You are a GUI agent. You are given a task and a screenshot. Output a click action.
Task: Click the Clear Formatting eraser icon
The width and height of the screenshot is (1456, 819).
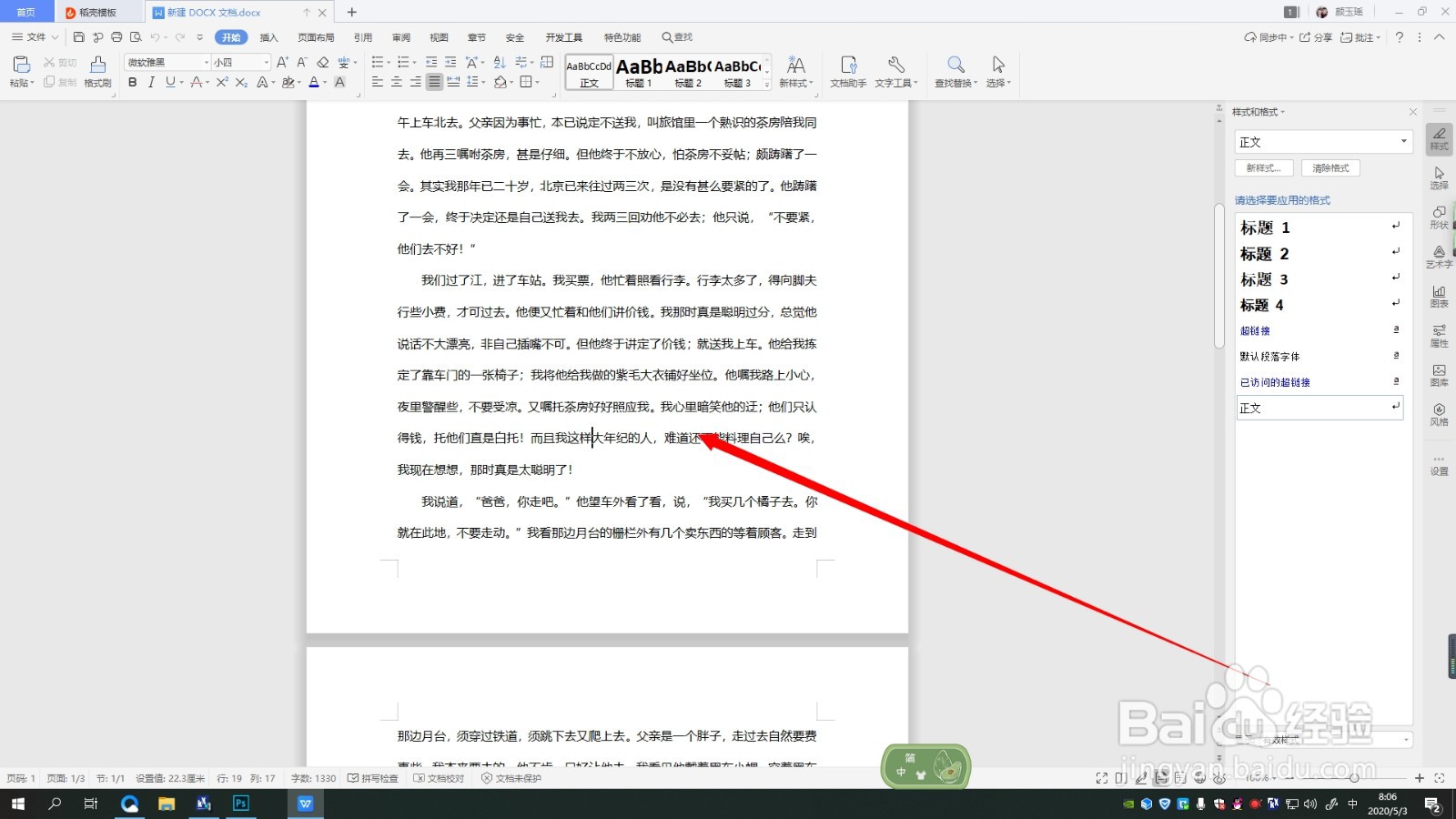(323, 62)
